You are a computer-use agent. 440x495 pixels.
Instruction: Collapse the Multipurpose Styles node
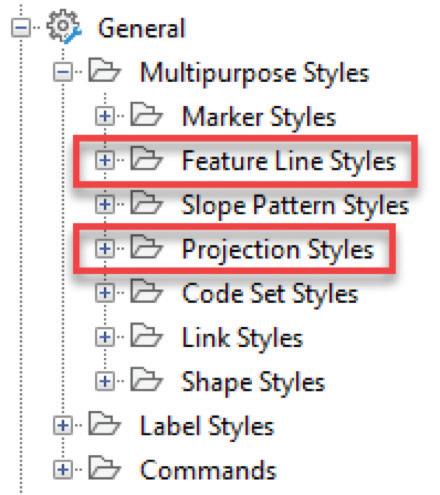pyautogui.click(x=63, y=72)
